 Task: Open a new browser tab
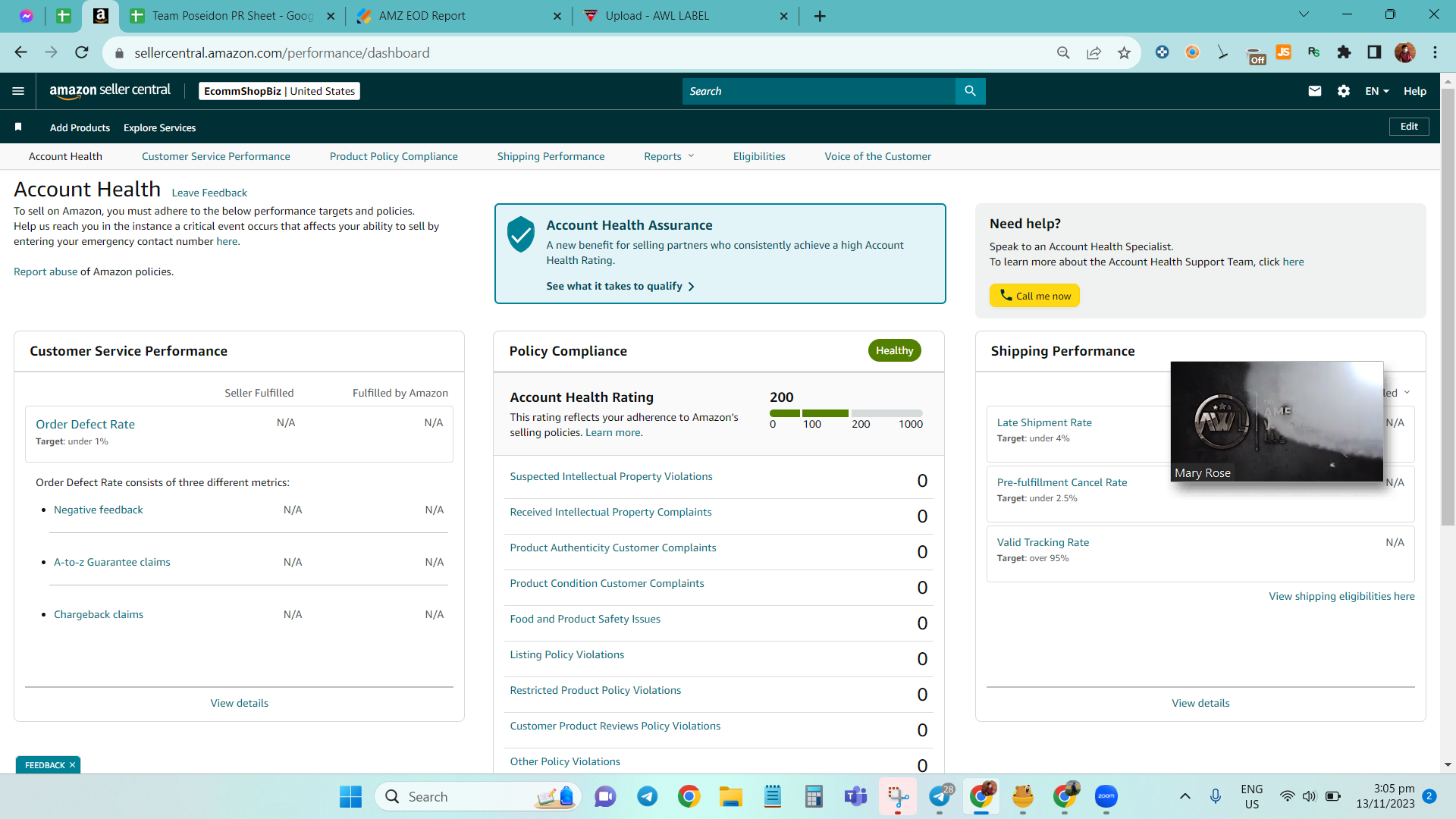click(820, 16)
